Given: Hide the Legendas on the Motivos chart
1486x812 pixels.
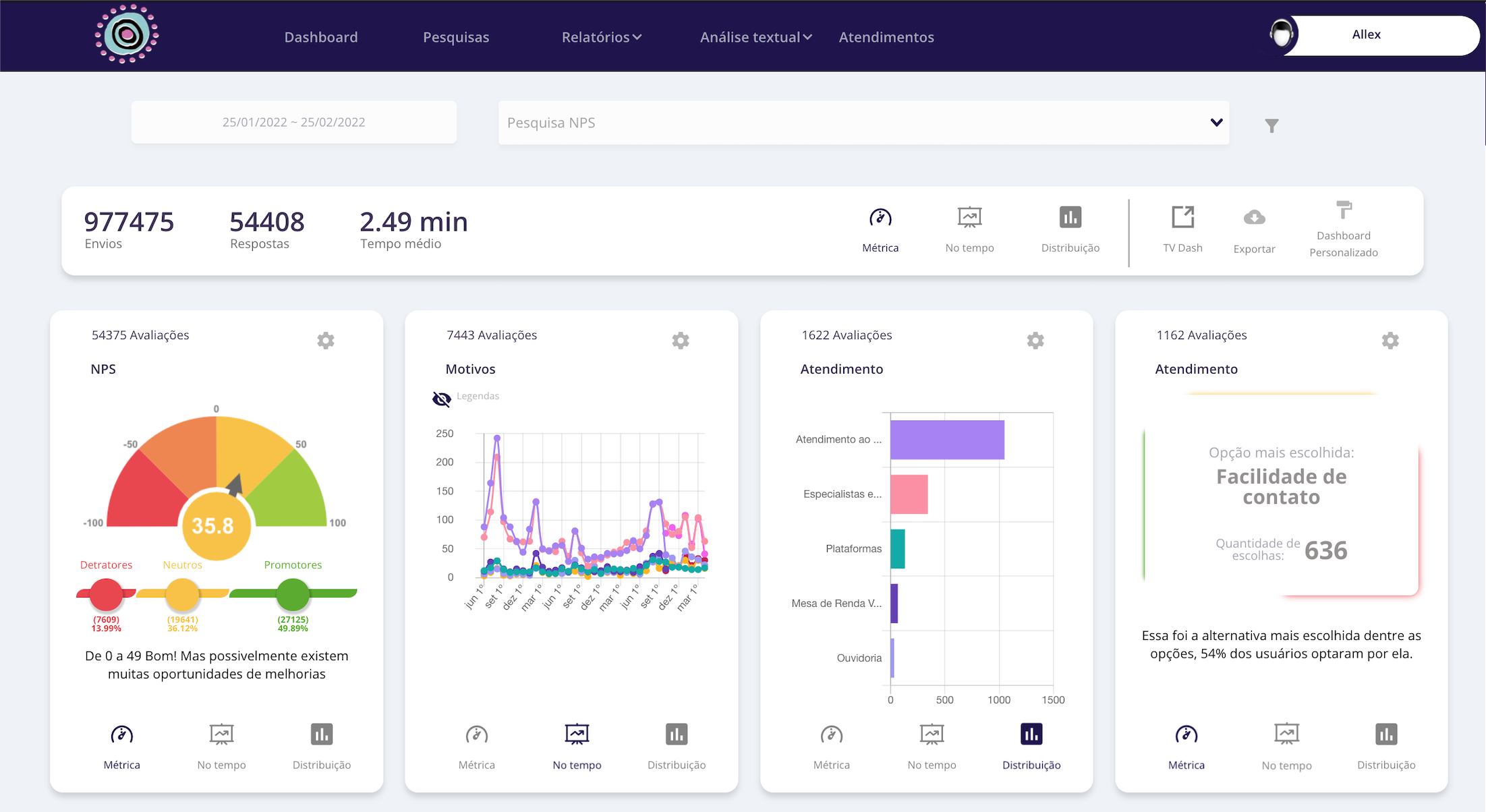Looking at the screenshot, I should (441, 398).
